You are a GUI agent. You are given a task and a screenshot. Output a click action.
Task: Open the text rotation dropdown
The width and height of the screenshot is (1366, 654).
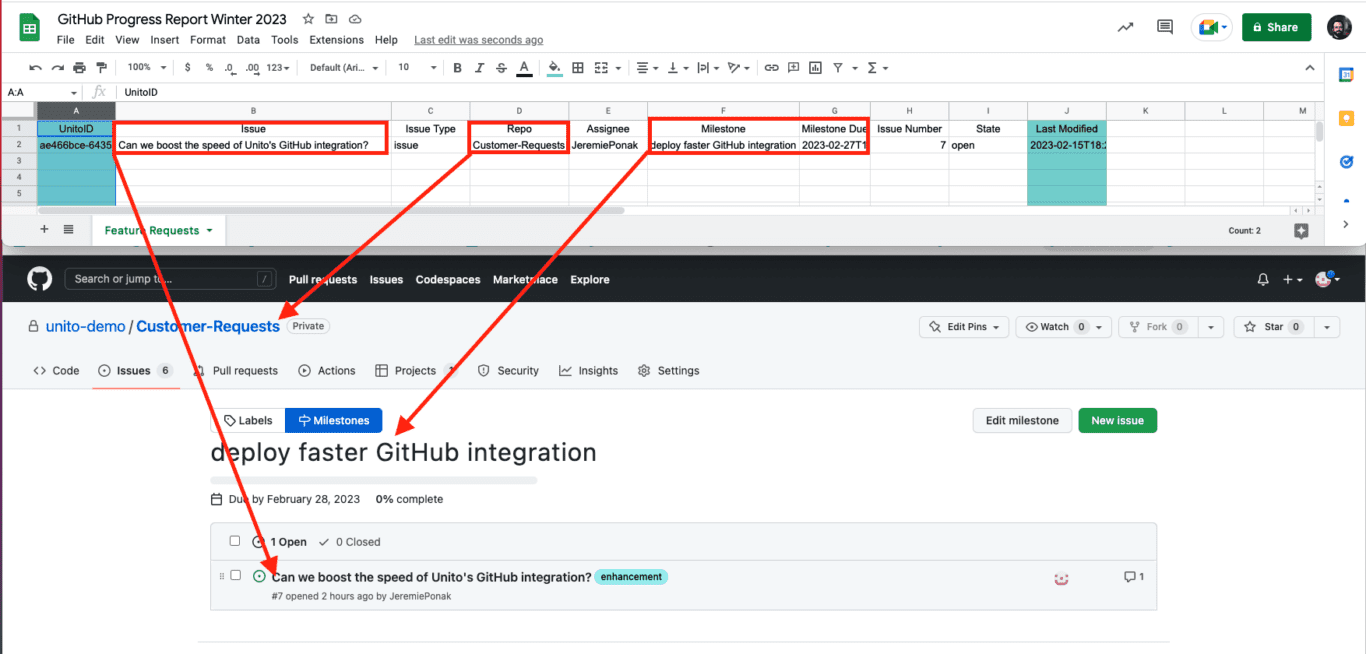pyautogui.click(x=739, y=68)
